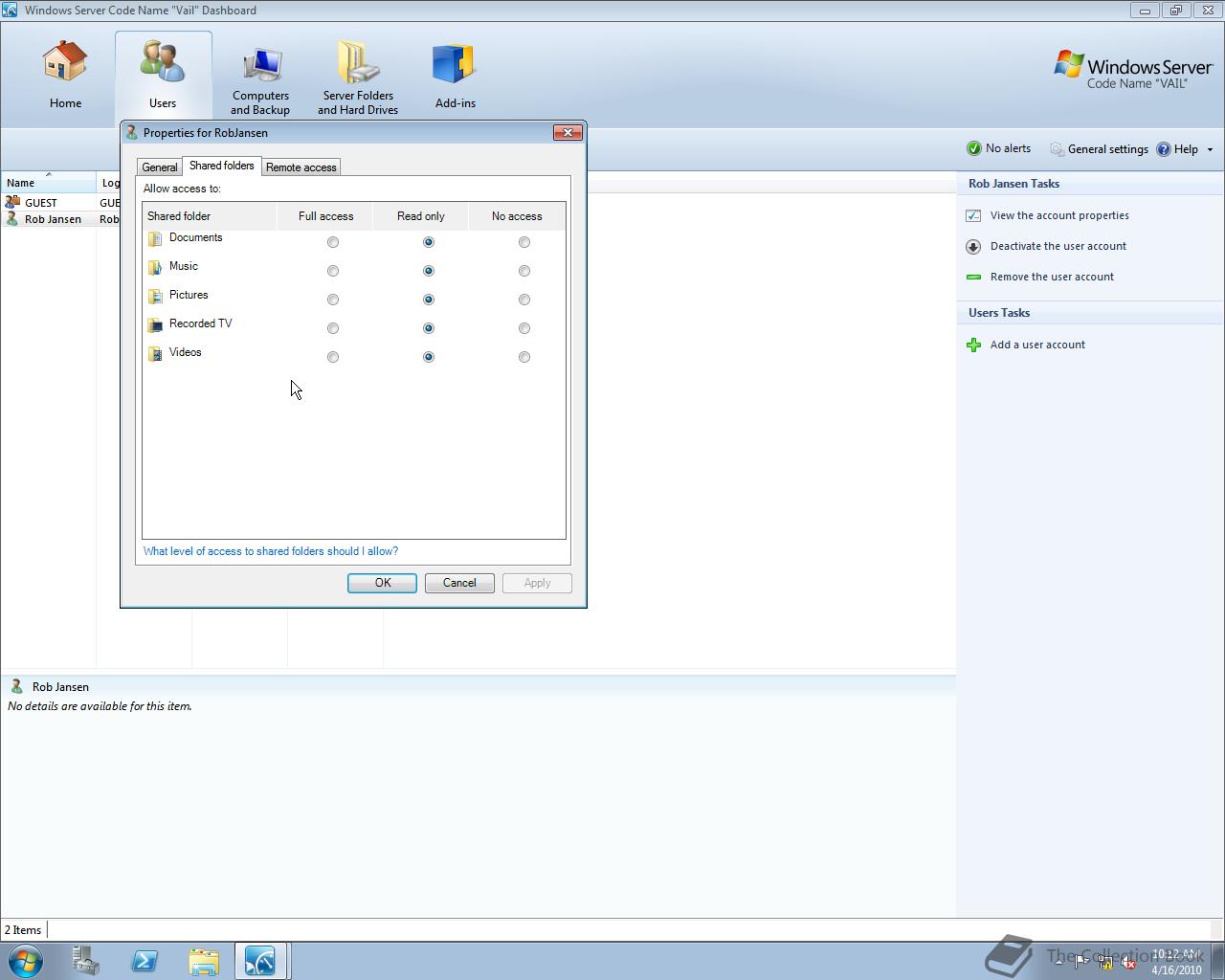Open Windows Explorer from the taskbar

(x=203, y=961)
